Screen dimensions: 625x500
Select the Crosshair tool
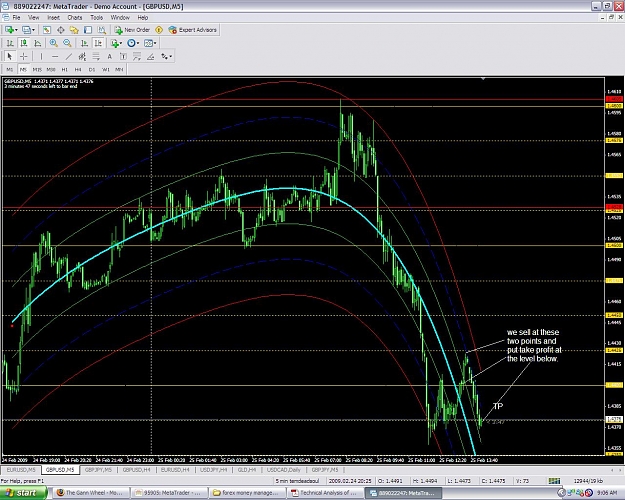click(x=24, y=57)
